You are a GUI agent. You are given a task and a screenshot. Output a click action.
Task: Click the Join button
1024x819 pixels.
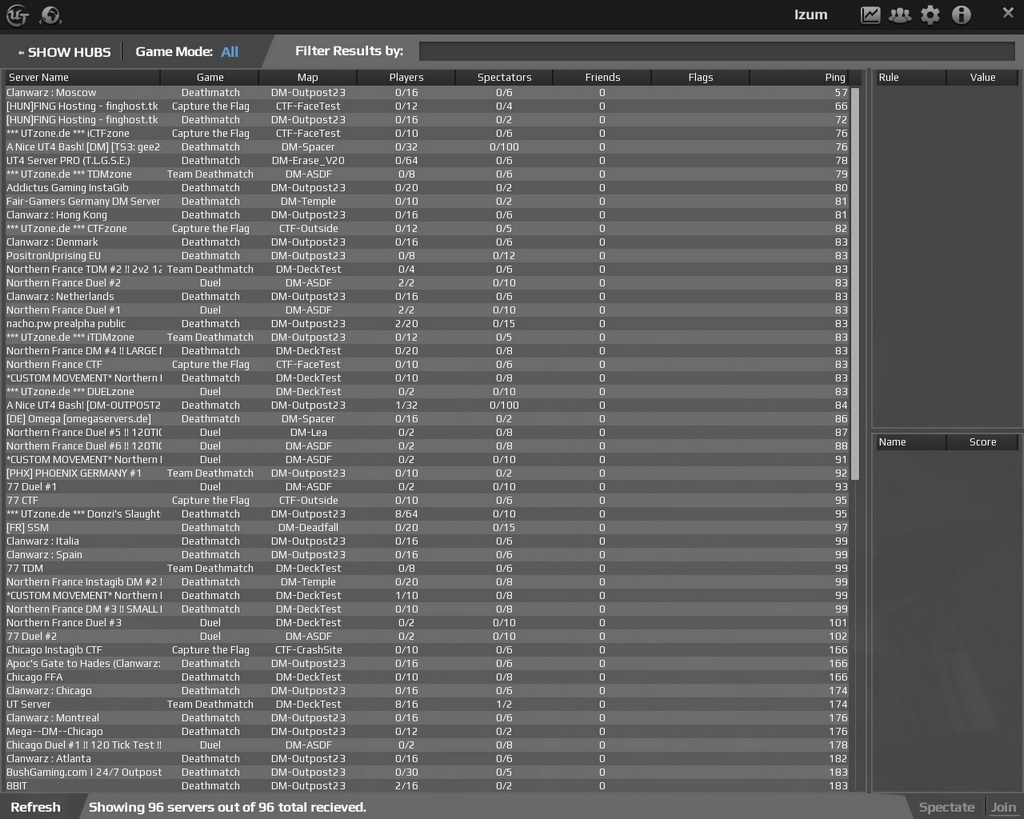[x=1003, y=807]
